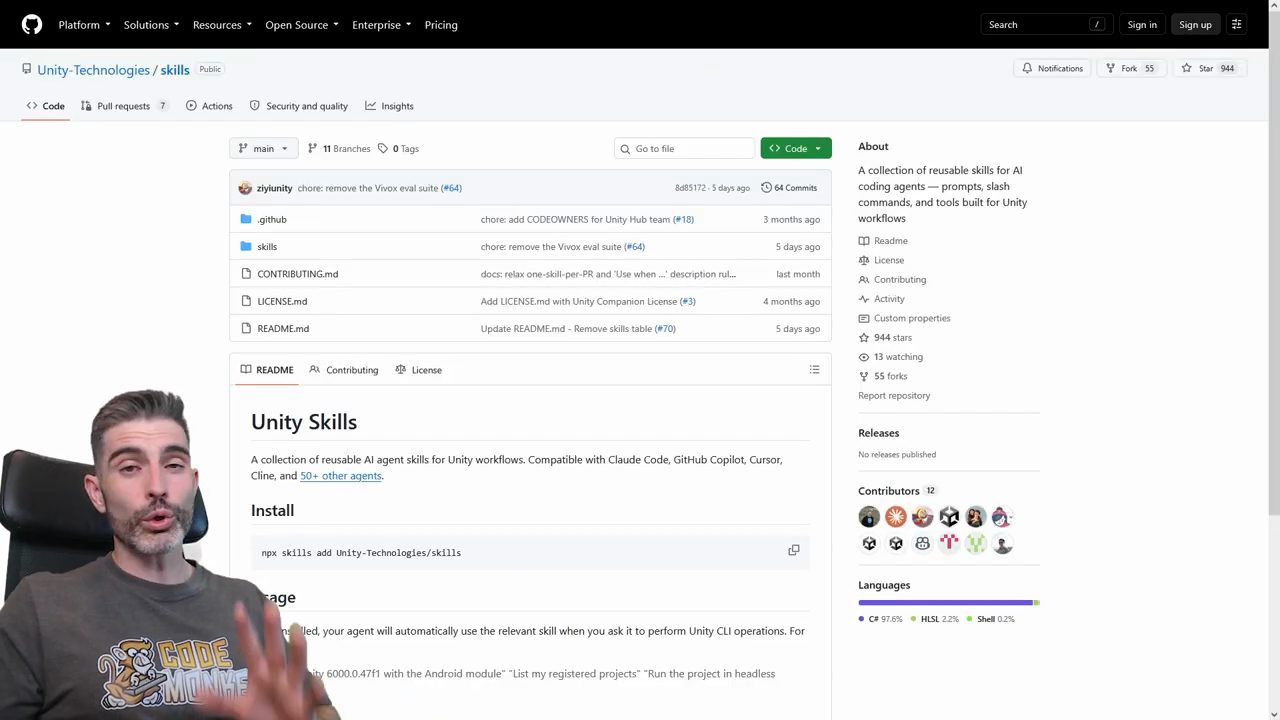Viewport: 1280px width, 720px height.
Task: Star the repository
Action: coord(1209,68)
